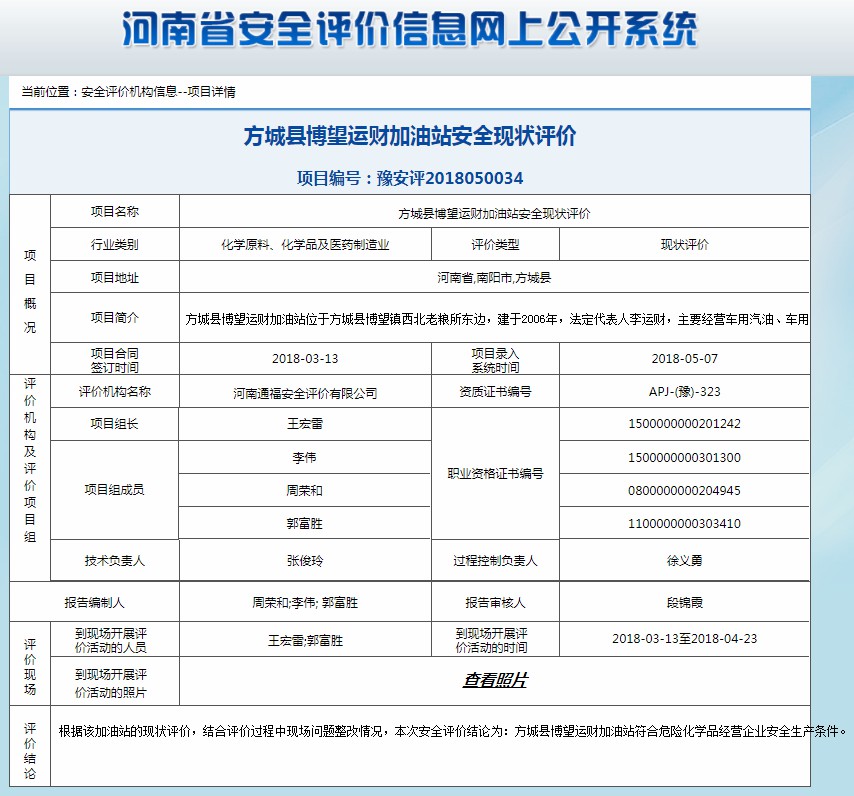Select member name 周荣和

305,491
